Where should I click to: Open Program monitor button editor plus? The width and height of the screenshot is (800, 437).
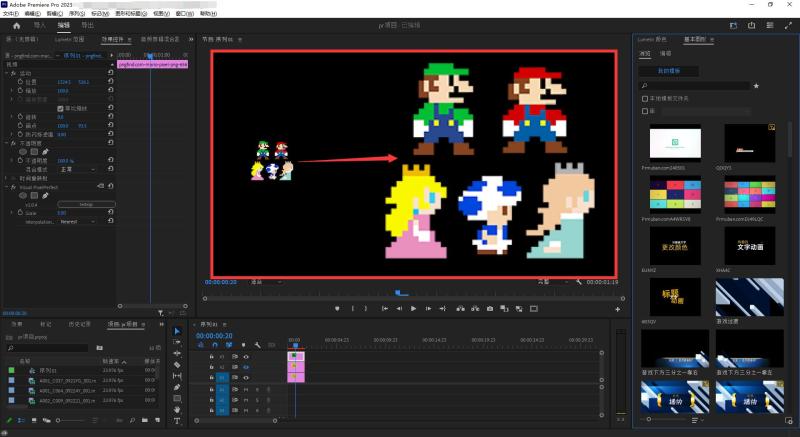point(617,309)
